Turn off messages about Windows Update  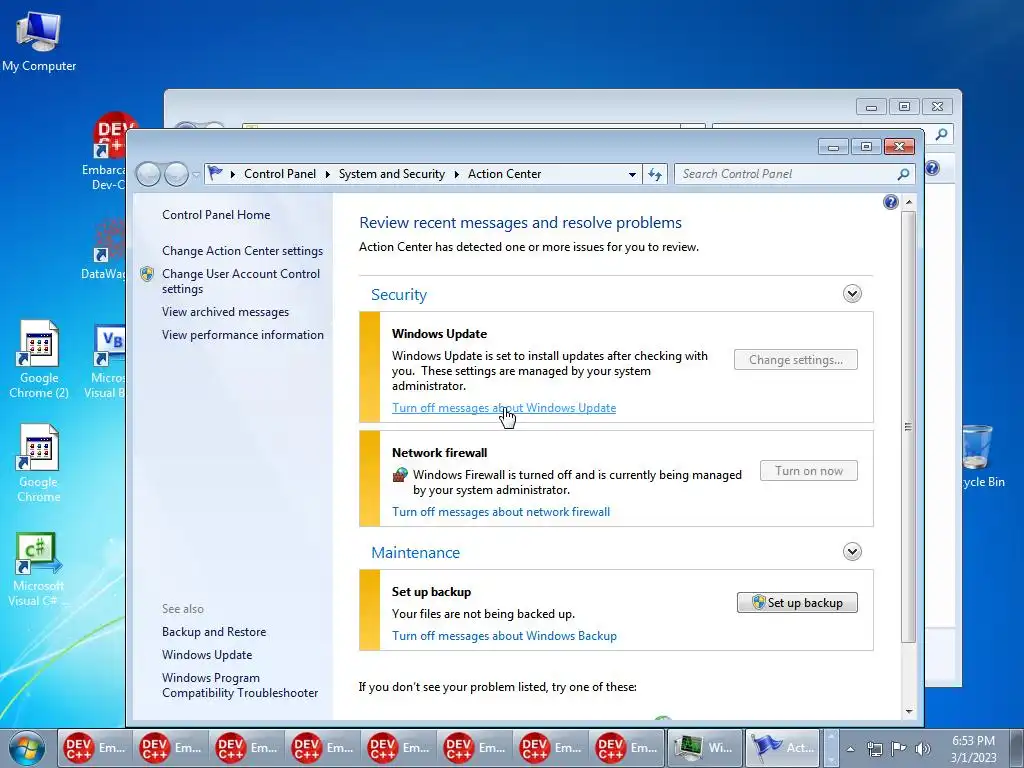504,408
